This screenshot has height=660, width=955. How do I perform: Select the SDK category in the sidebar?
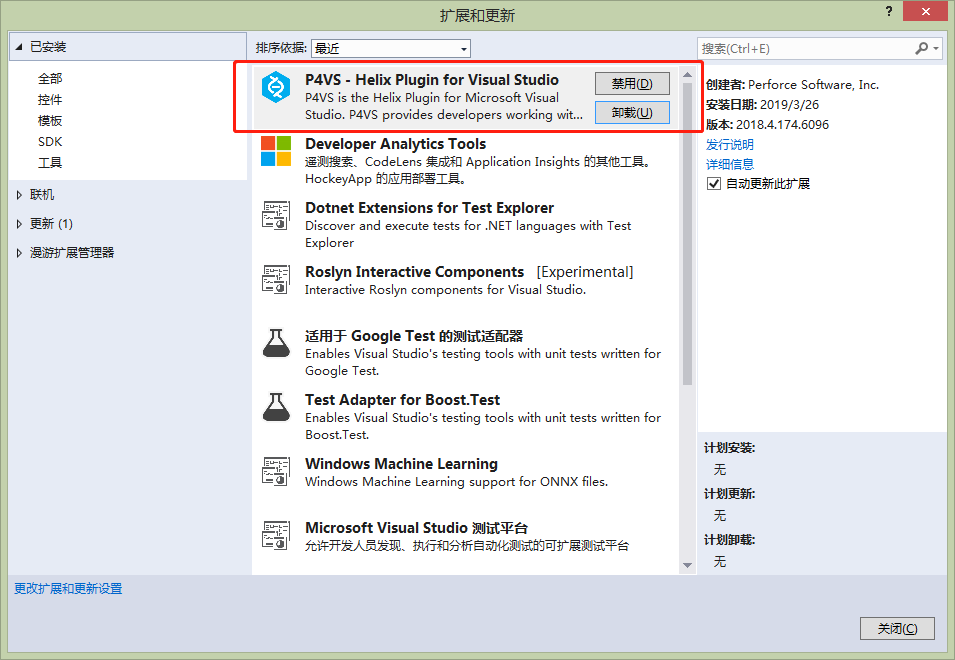click(48, 141)
